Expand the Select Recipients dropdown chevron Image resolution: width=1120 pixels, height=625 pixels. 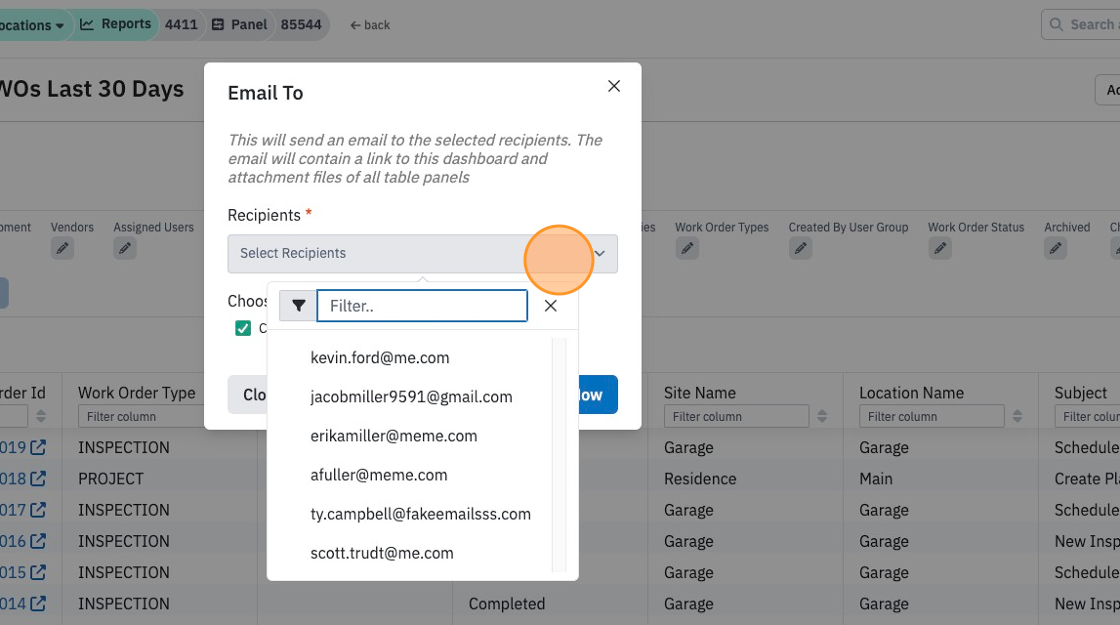(x=600, y=254)
